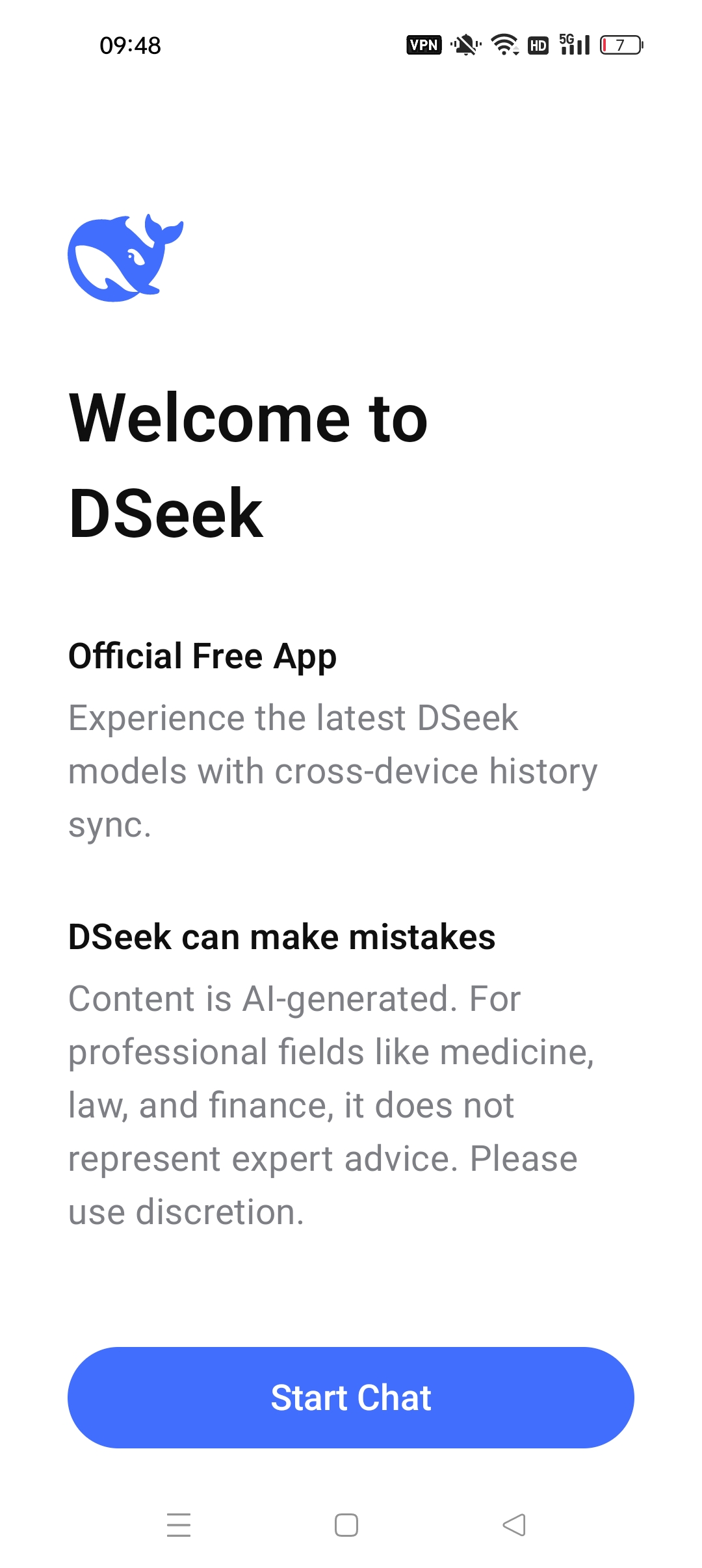Tap the 09:48 clock in status bar

pyautogui.click(x=130, y=46)
